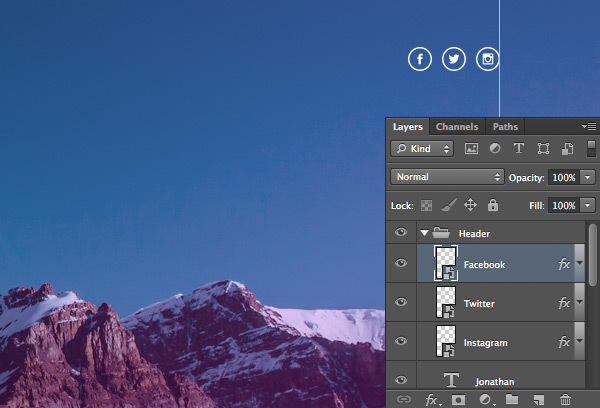Open the Normal blend mode dropdown

point(447,177)
